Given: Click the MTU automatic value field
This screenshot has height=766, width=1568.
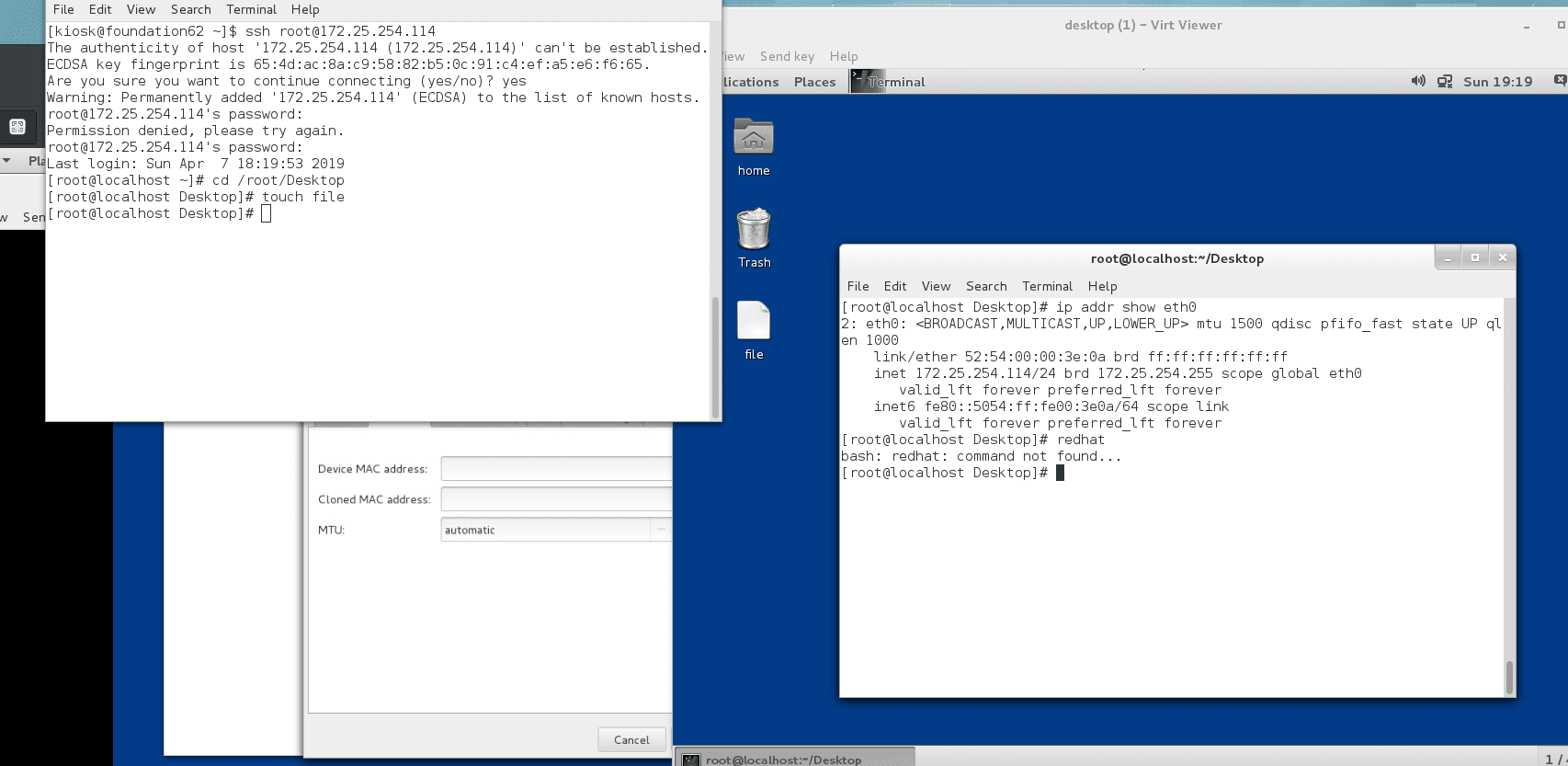Looking at the screenshot, I should point(546,530).
